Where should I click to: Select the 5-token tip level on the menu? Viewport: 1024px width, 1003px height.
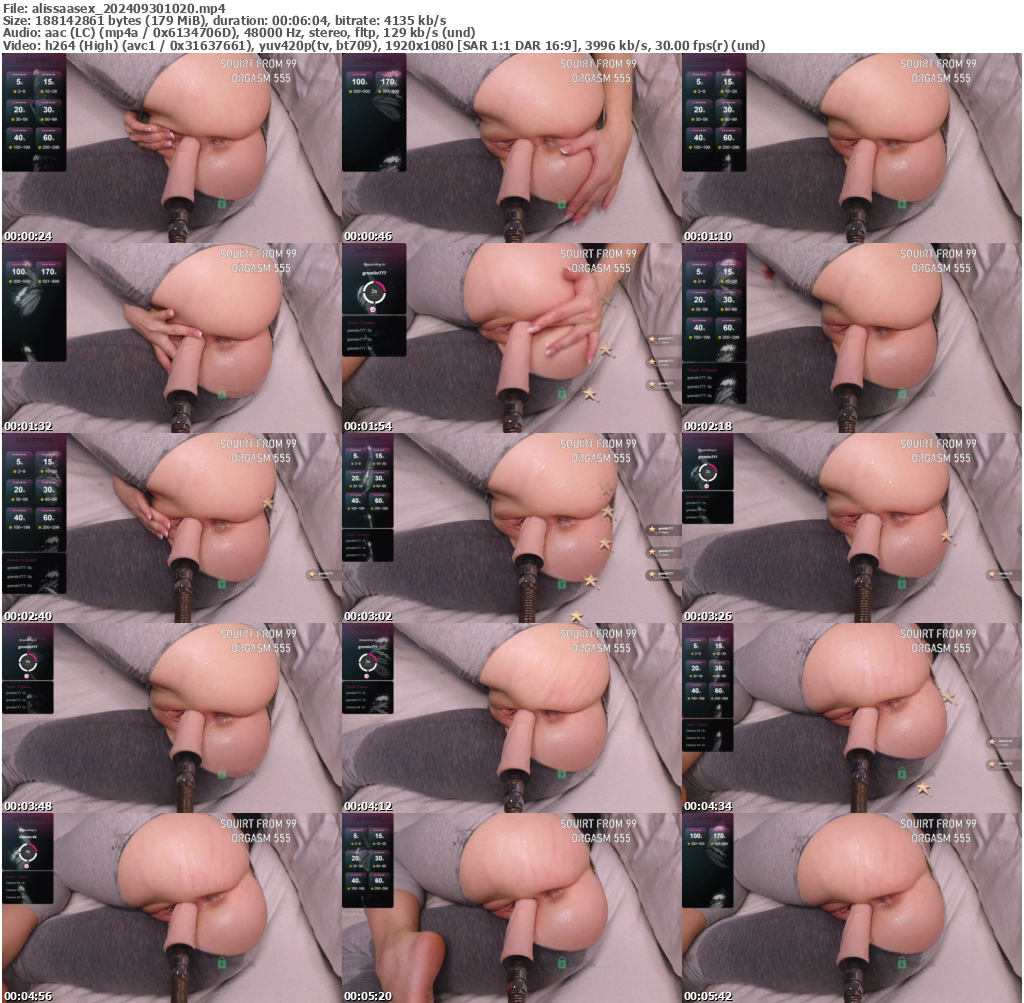click(x=18, y=81)
